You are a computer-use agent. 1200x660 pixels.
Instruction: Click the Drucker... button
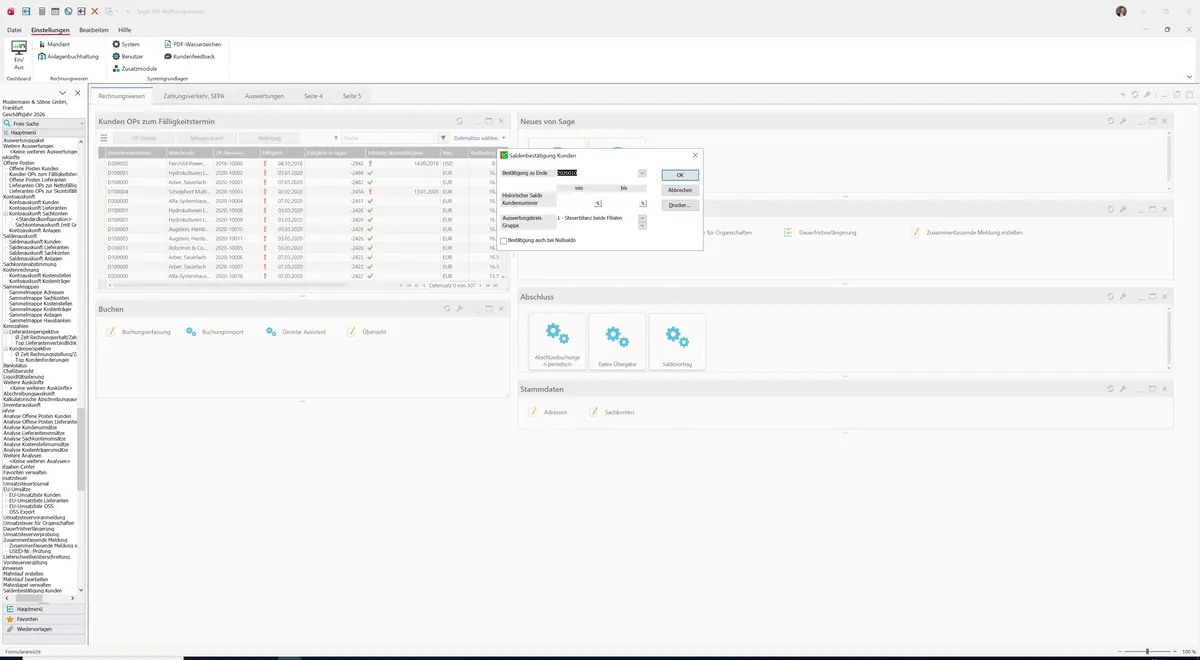point(680,205)
